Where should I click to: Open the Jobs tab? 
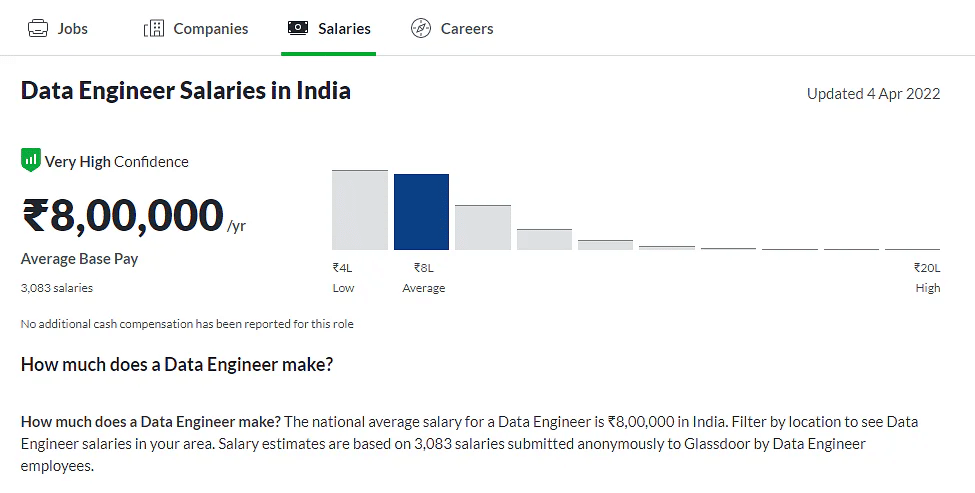click(72, 28)
